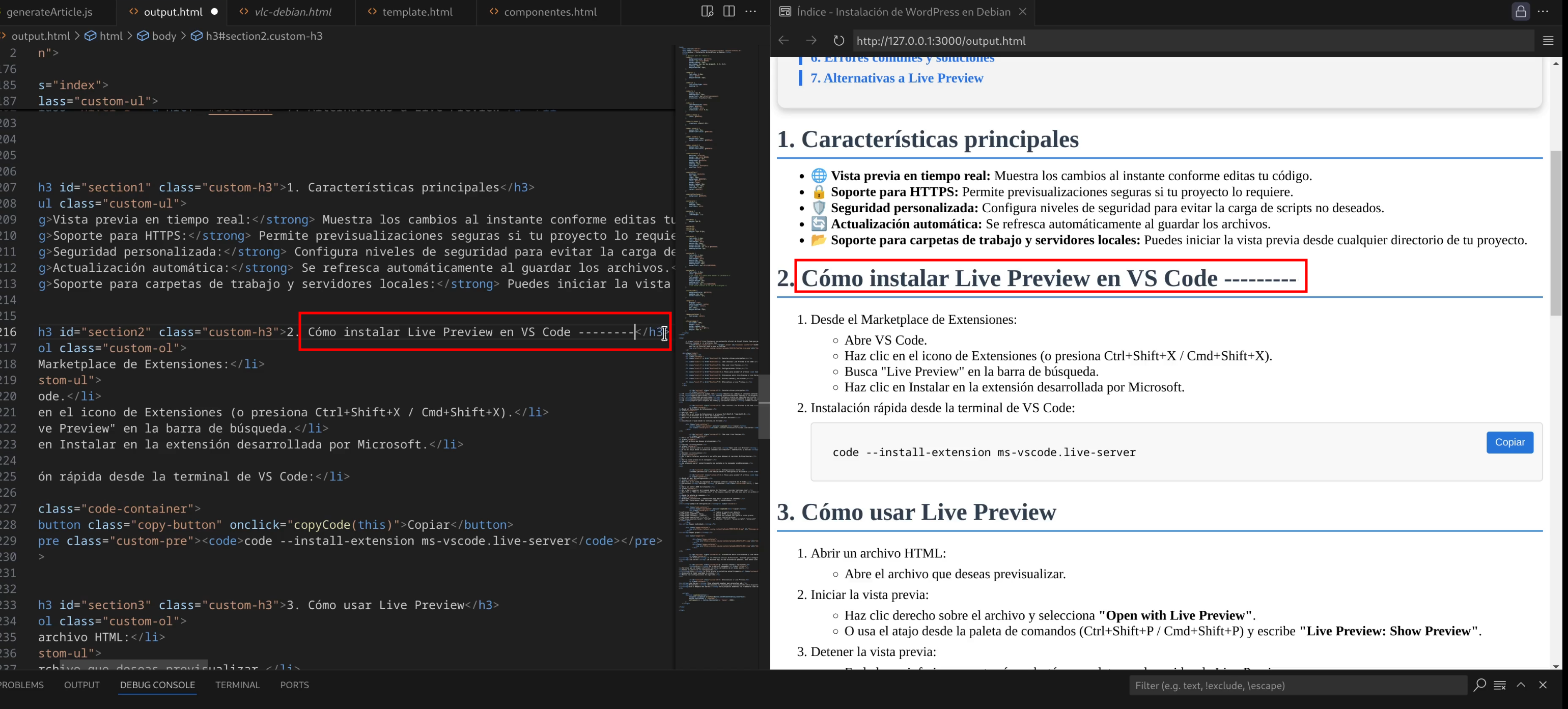The width and height of the screenshot is (1568, 709).
Task: Reload the preview page
Action: click(838, 40)
